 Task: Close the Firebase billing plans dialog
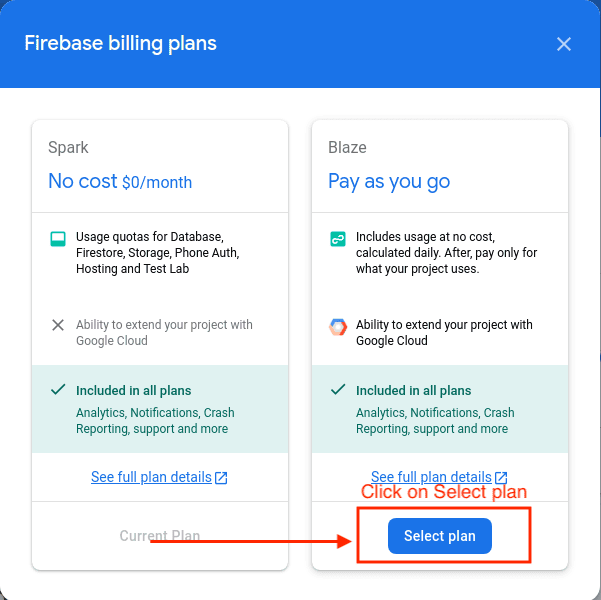click(x=564, y=44)
